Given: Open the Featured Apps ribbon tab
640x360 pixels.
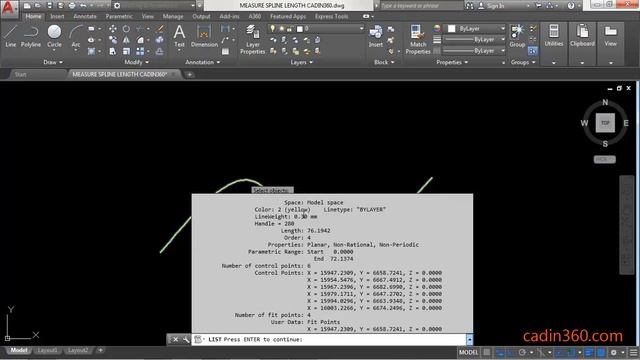Looking at the screenshot, I should [288, 16].
